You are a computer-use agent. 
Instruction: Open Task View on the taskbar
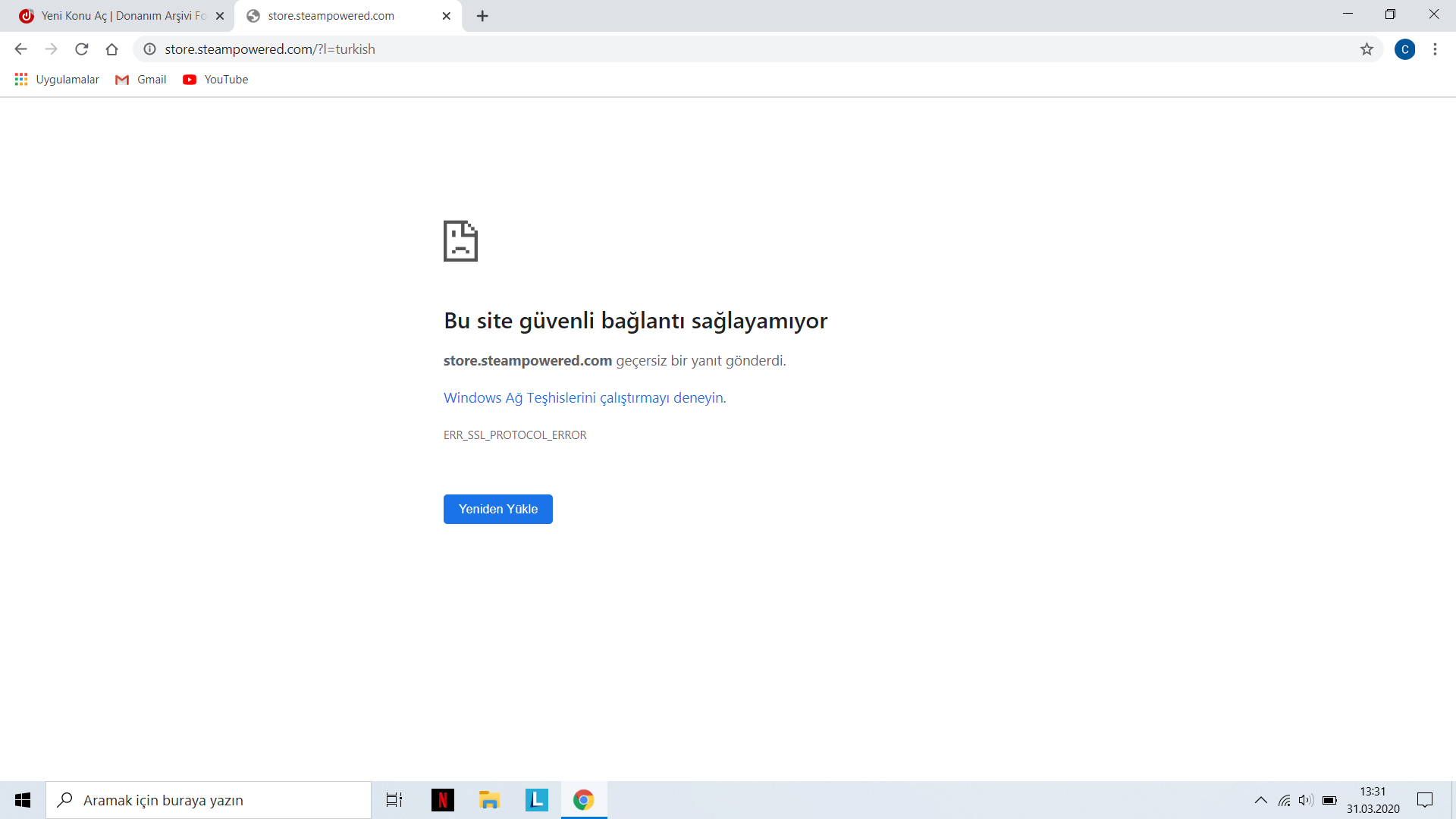pyautogui.click(x=394, y=800)
